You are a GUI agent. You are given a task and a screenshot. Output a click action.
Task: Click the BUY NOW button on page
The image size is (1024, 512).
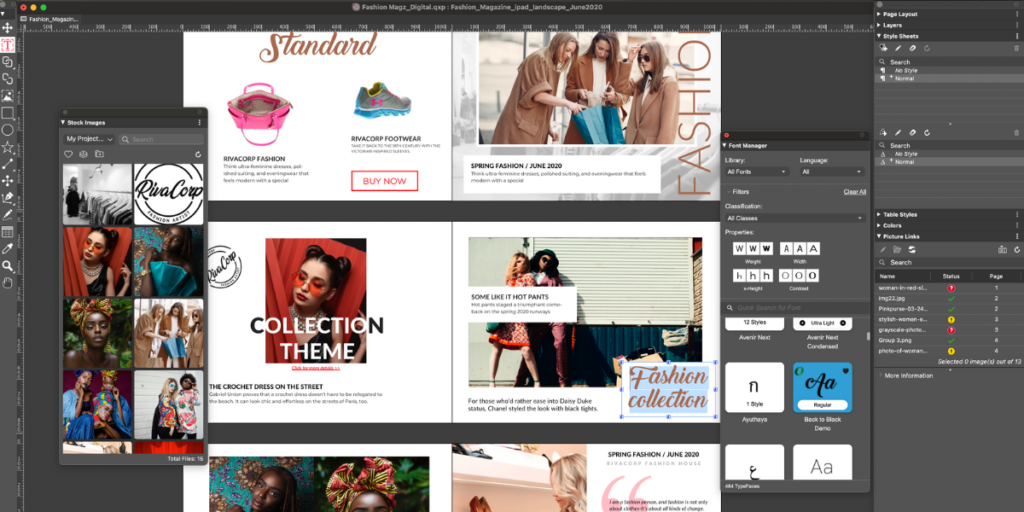point(384,181)
